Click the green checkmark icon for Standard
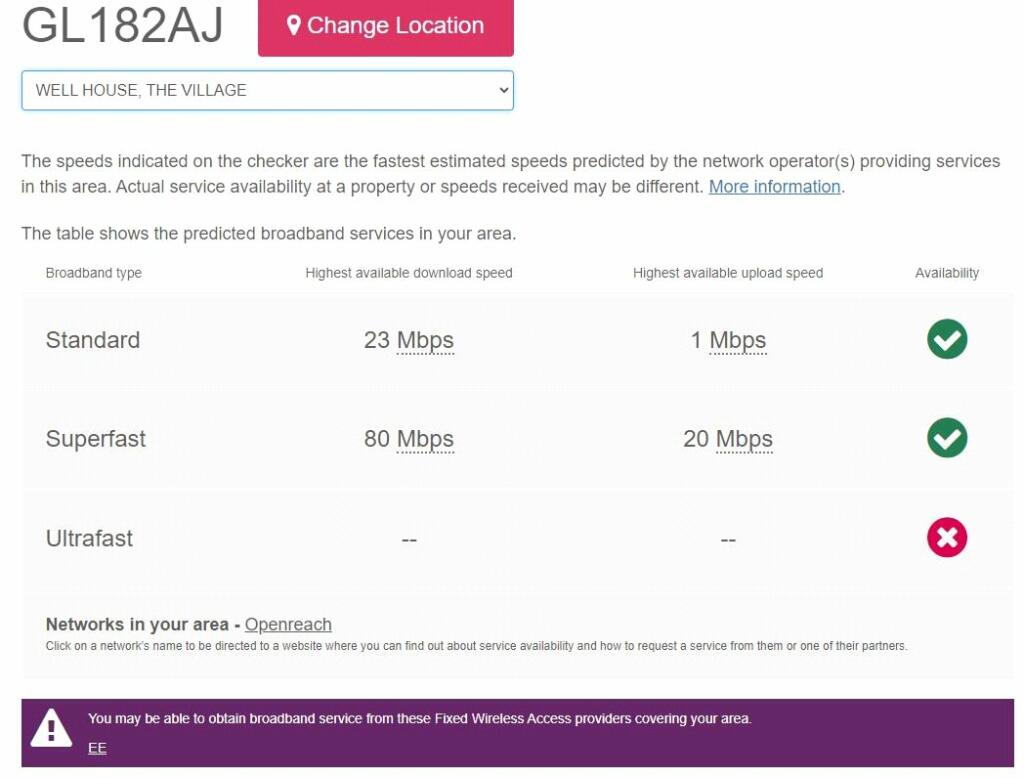This screenshot has height=778, width=1024. (946, 339)
